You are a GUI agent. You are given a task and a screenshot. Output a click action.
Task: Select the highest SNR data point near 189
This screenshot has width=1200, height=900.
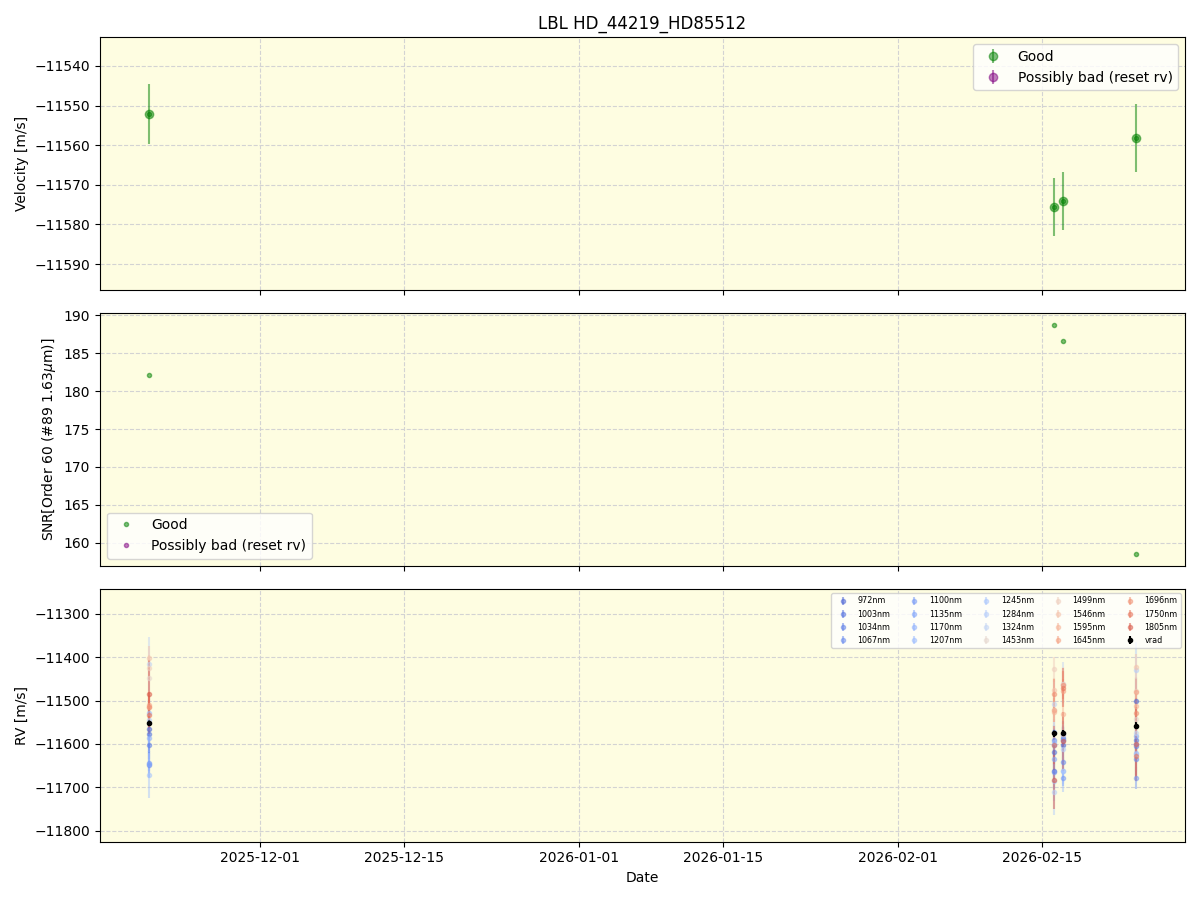tap(1054, 325)
